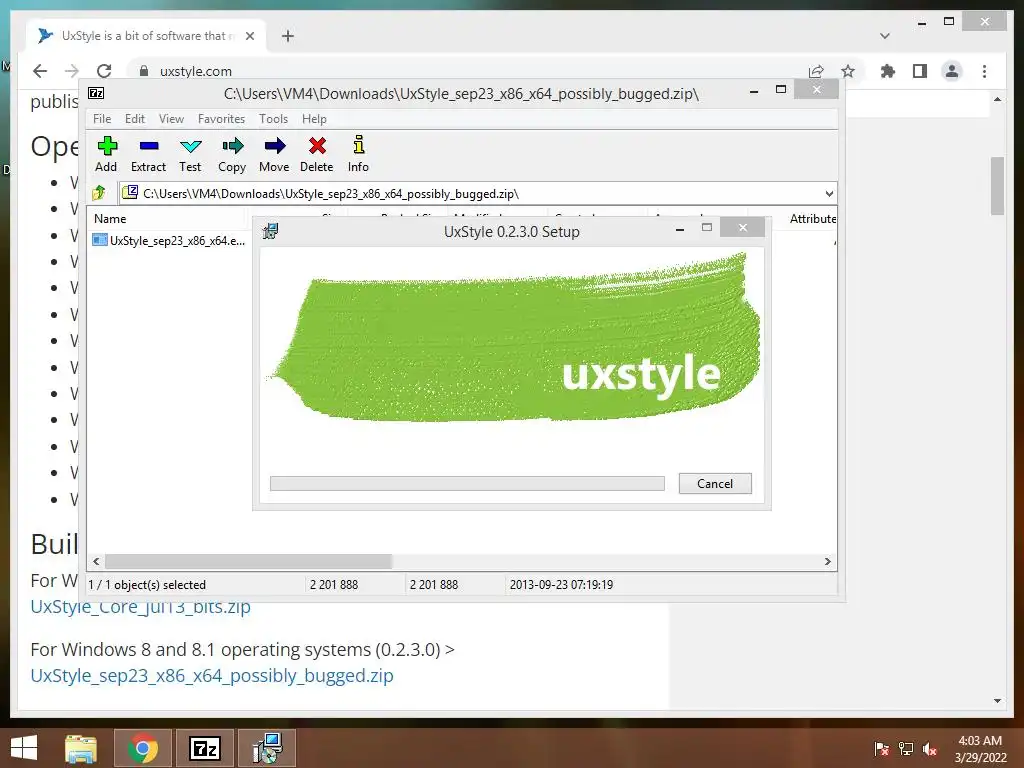
Task: Open the taskbar clock showing 4:03 AM
Action: coord(980,749)
